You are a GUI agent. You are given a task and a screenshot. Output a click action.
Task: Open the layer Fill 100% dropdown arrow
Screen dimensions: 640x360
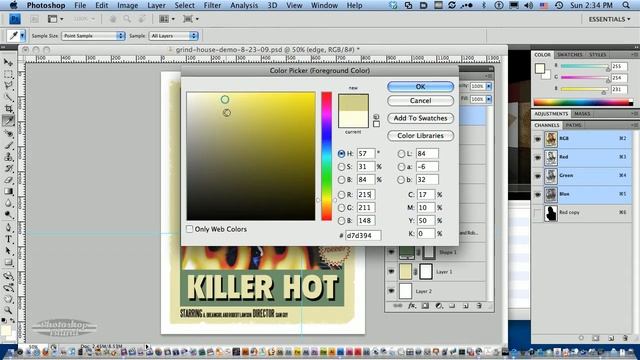[489, 99]
